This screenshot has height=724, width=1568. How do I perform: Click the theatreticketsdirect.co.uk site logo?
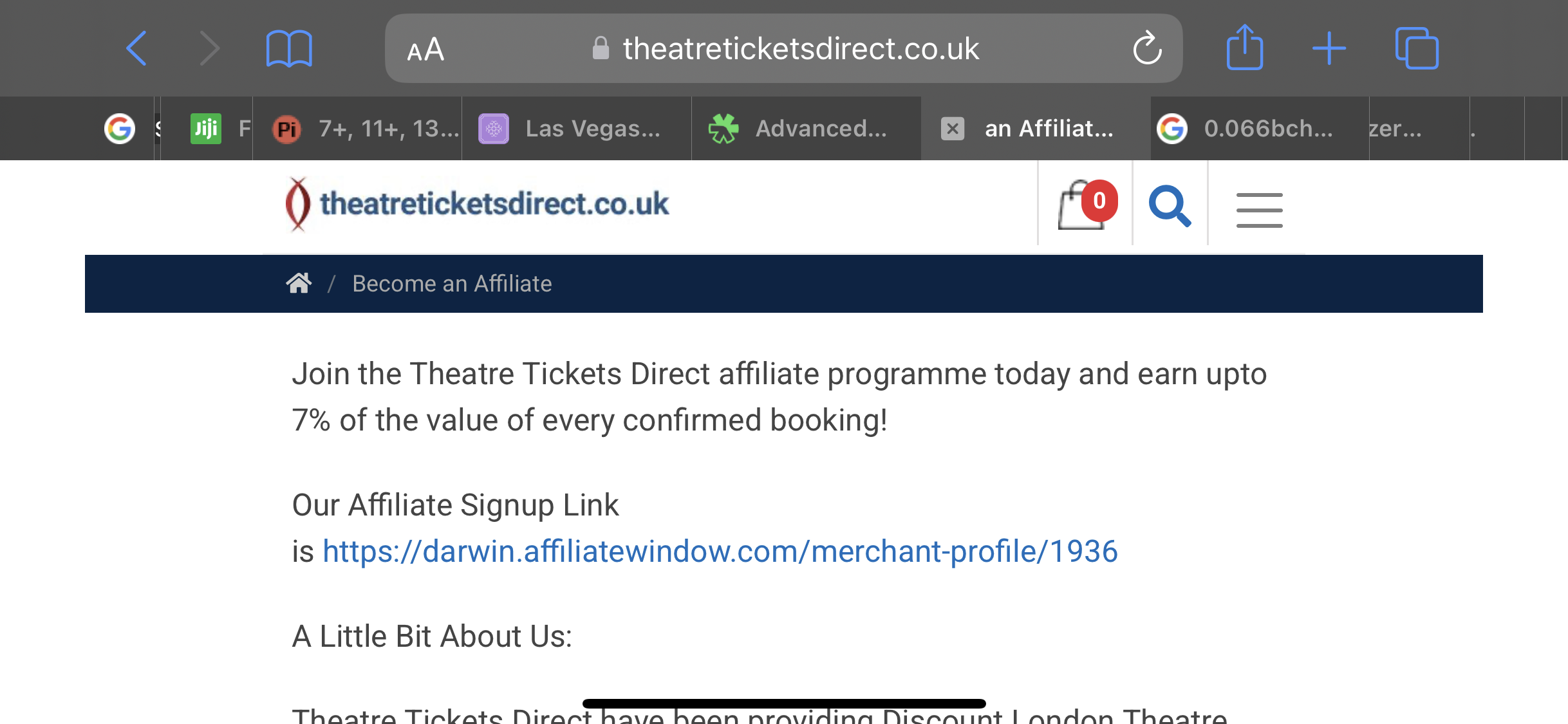coord(477,204)
